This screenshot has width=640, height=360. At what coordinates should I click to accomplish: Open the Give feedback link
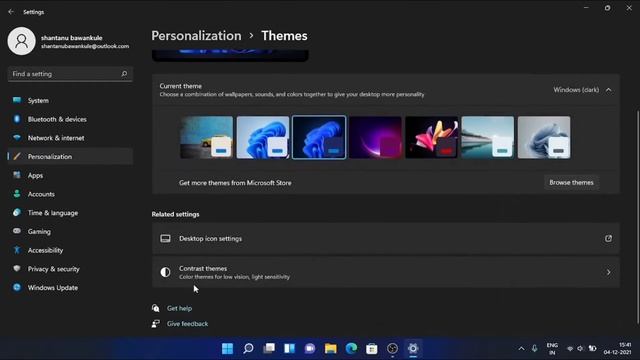pos(187,324)
